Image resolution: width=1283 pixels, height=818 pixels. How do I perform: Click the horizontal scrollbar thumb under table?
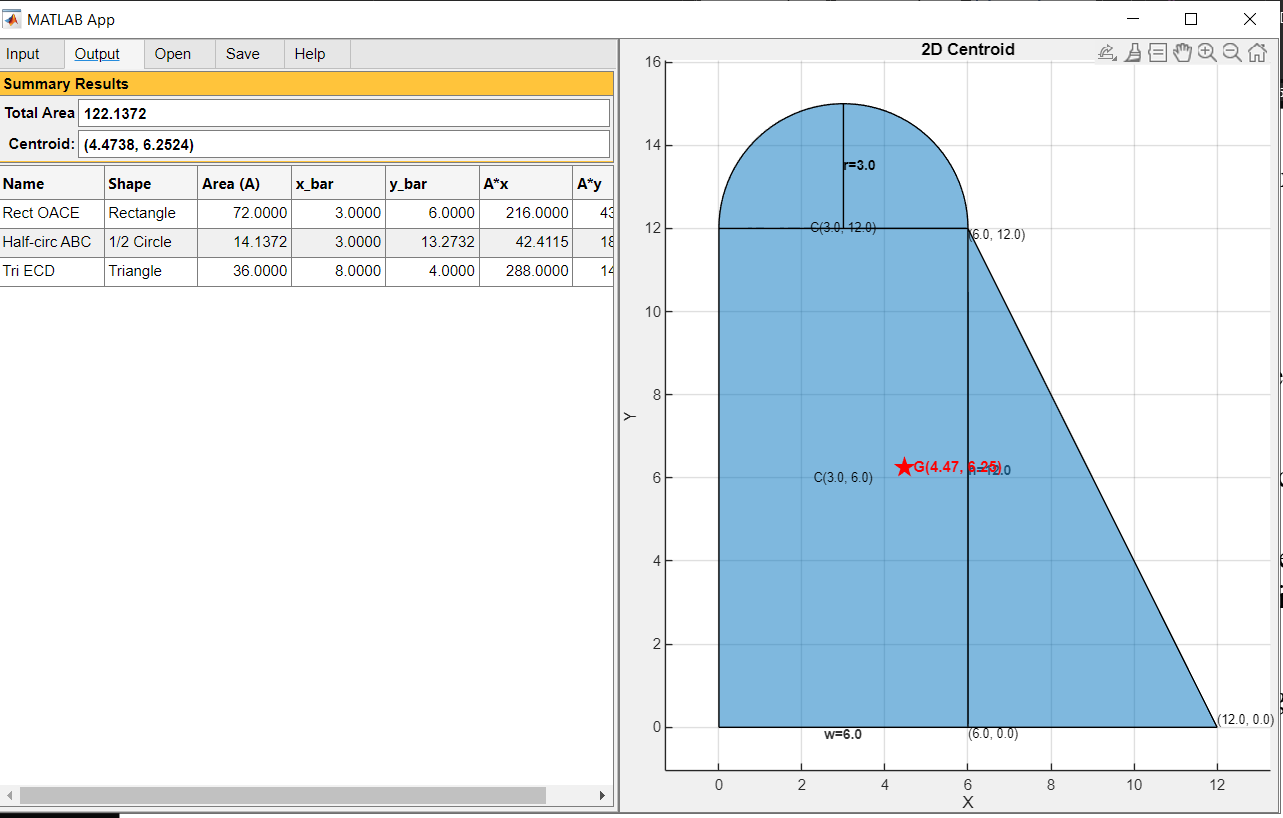283,796
